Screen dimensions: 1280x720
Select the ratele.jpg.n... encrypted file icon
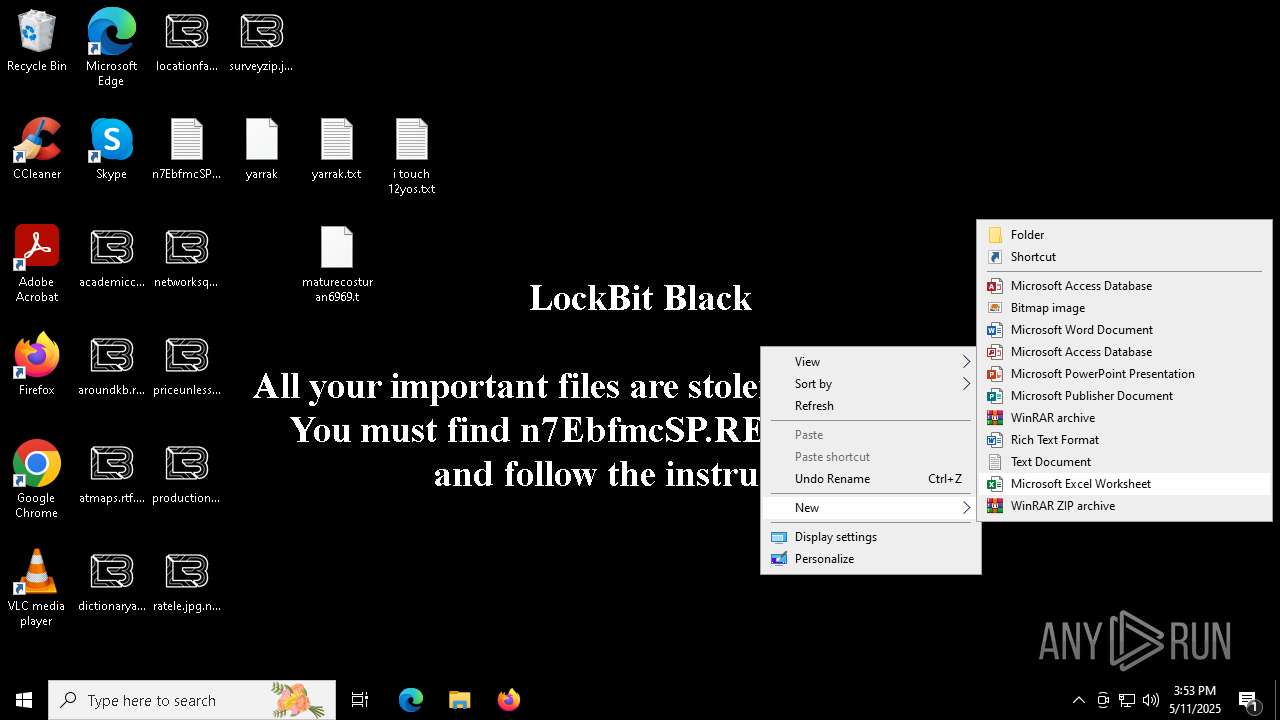coord(186,582)
